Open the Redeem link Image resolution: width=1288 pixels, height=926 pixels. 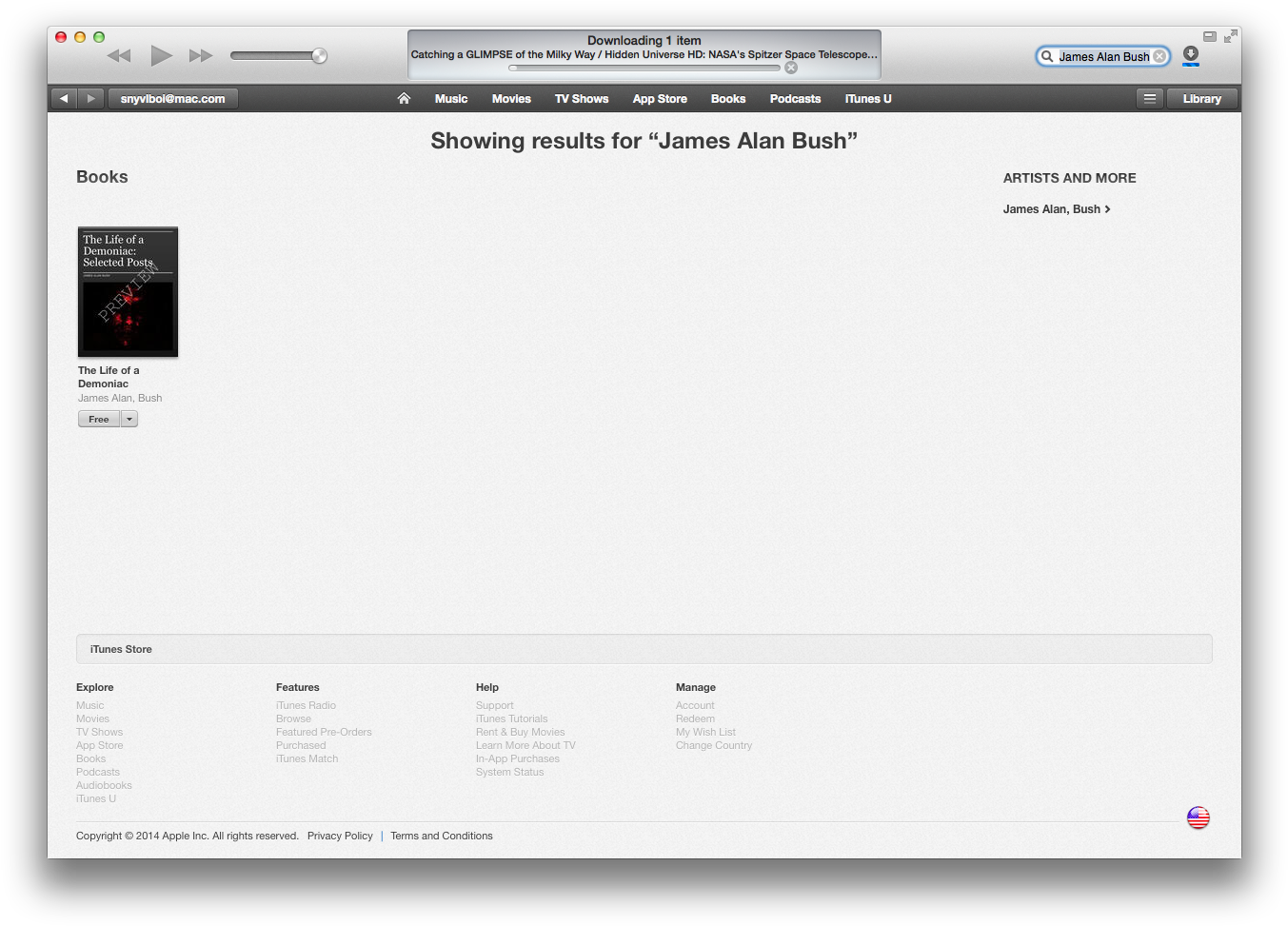click(x=695, y=719)
